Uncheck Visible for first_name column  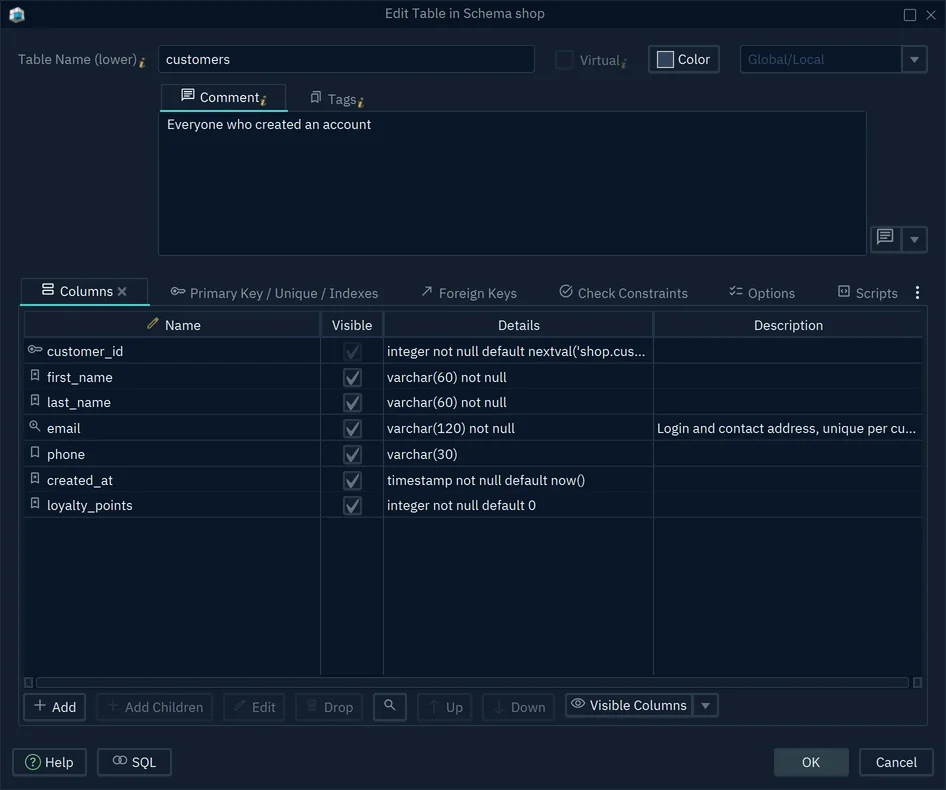pyautogui.click(x=352, y=378)
